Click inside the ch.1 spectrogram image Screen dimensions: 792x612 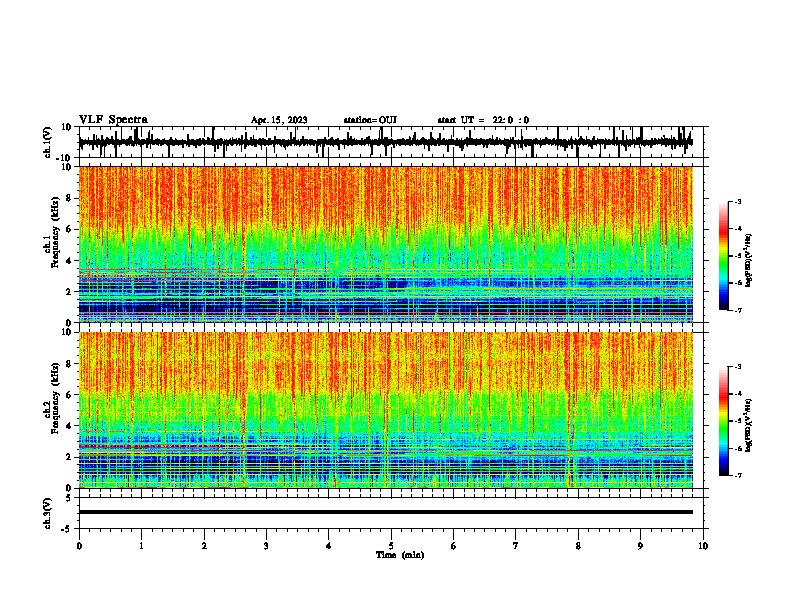tap(385, 244)
